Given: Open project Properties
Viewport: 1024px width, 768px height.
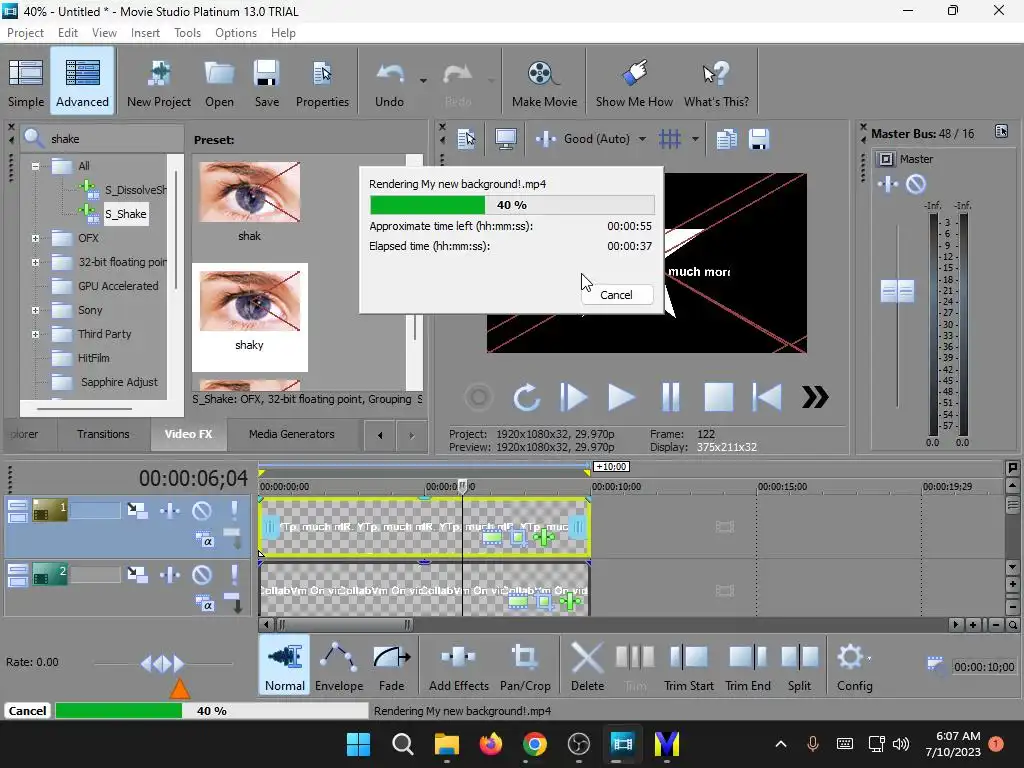Looking at the screenshot, I should [x=322, y=82].
